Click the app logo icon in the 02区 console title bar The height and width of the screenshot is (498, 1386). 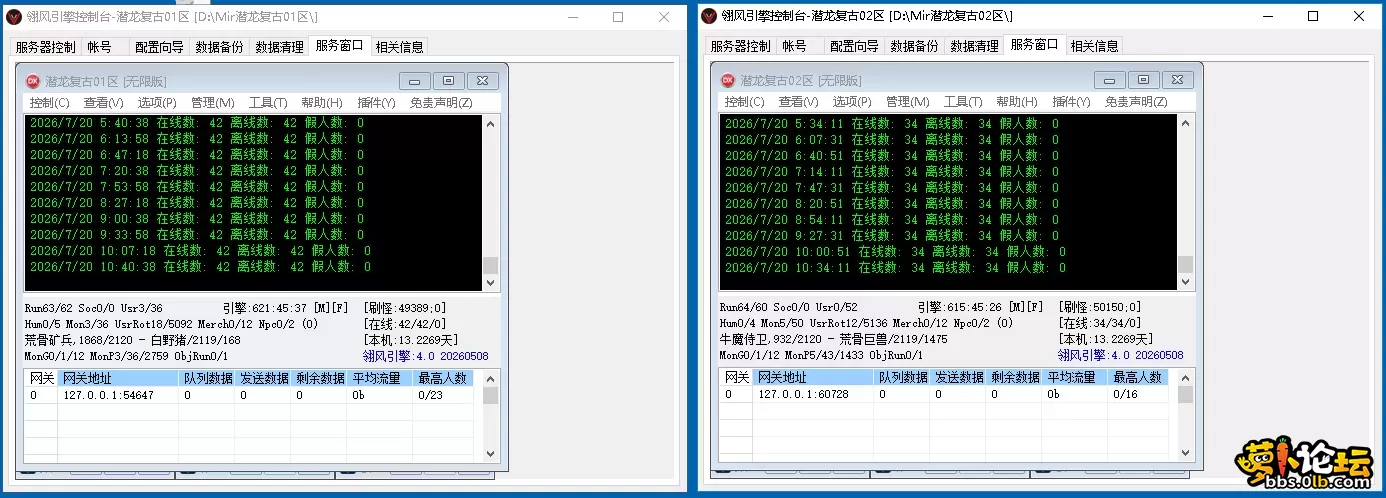coord(709,16)
